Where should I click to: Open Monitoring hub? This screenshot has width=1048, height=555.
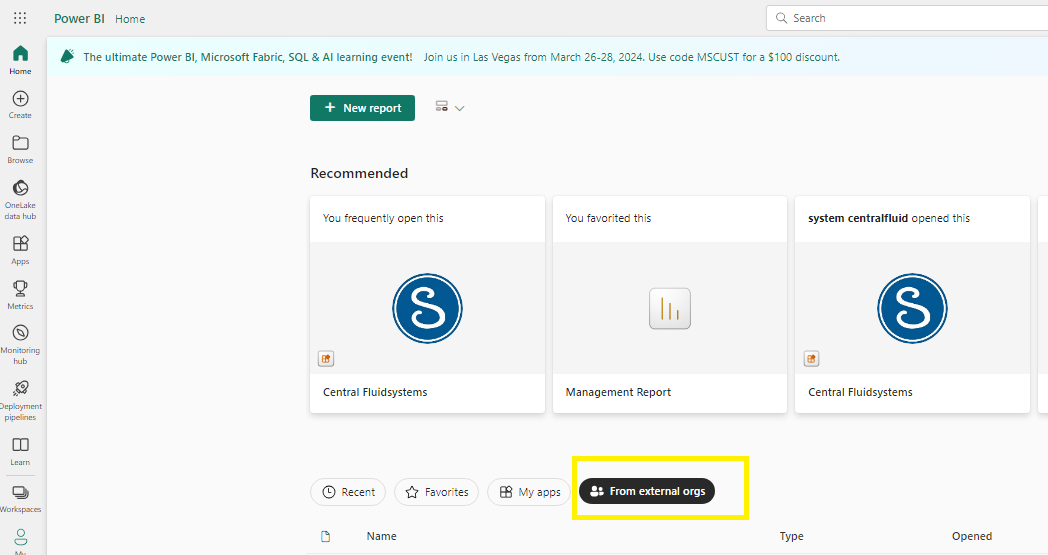coord(20,344)
